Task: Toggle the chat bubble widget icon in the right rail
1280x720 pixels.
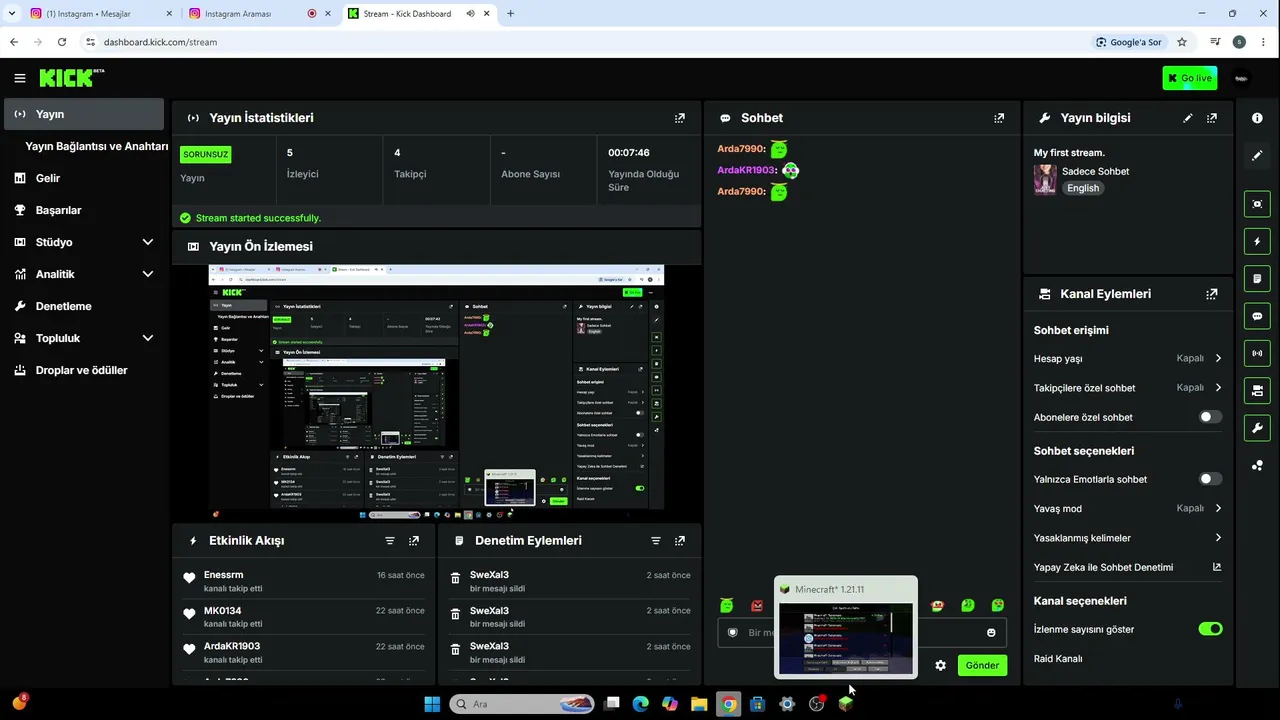Action: pyautogui.click(x=1257, y=316)
